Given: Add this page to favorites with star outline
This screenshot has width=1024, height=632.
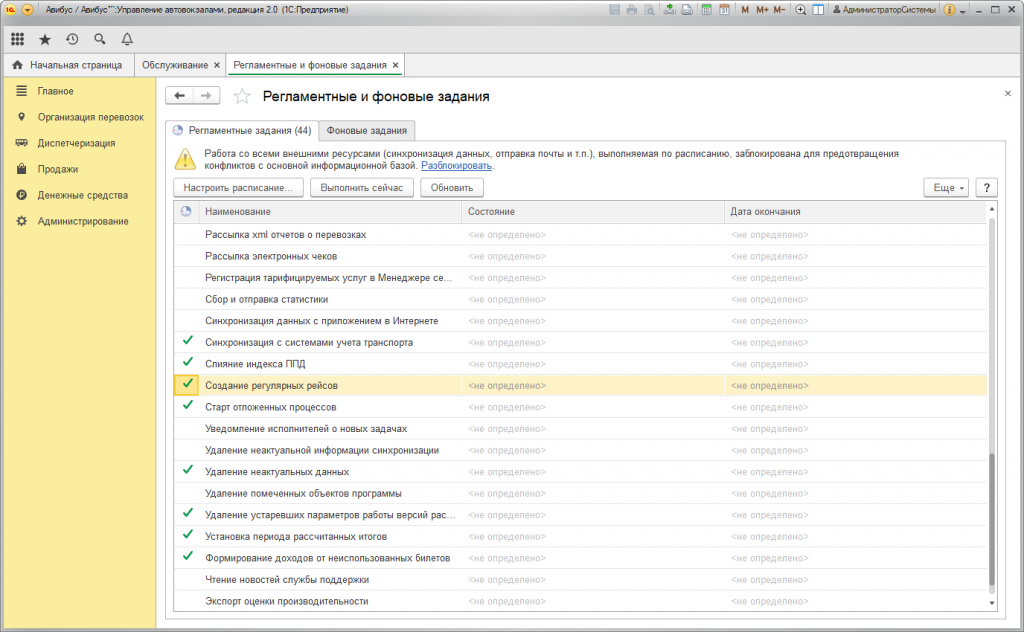Looking at the screenshot, I should tap(241, 96).
